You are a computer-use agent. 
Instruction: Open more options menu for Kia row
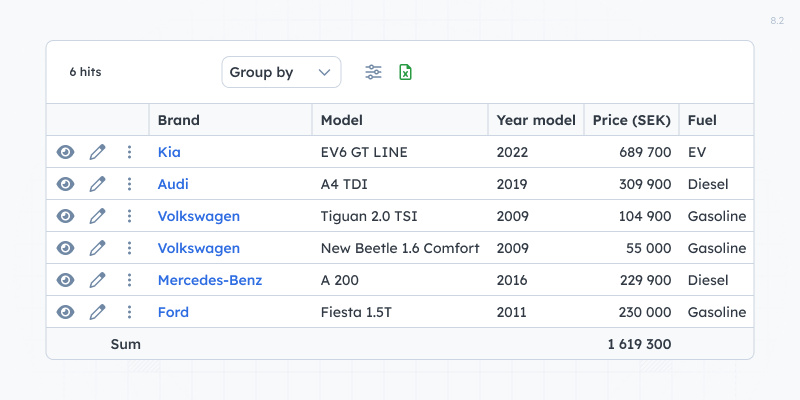tap(130, 152)
